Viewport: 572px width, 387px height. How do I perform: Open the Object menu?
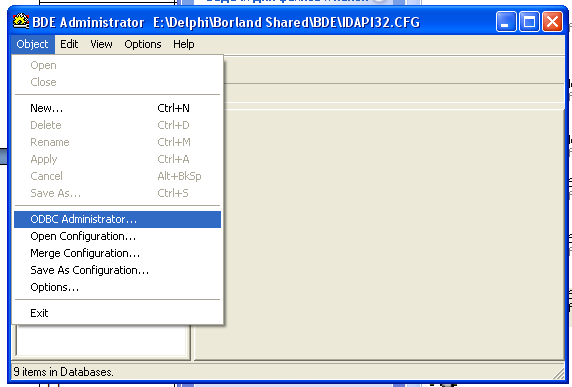click(32, 44)
